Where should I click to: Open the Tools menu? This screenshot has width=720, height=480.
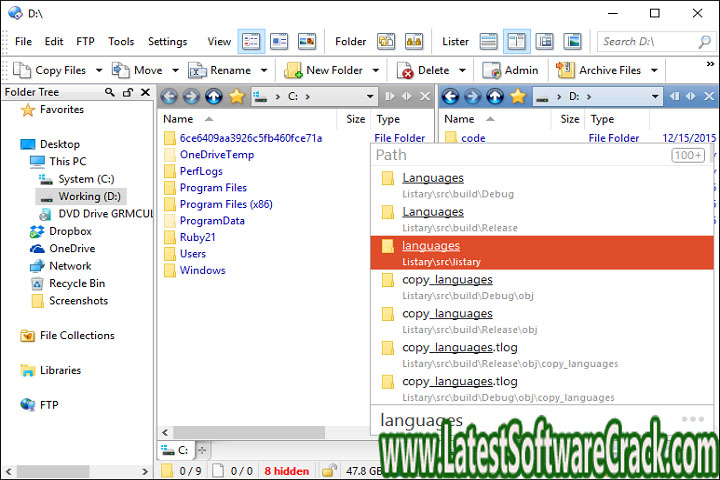point(121,41)
